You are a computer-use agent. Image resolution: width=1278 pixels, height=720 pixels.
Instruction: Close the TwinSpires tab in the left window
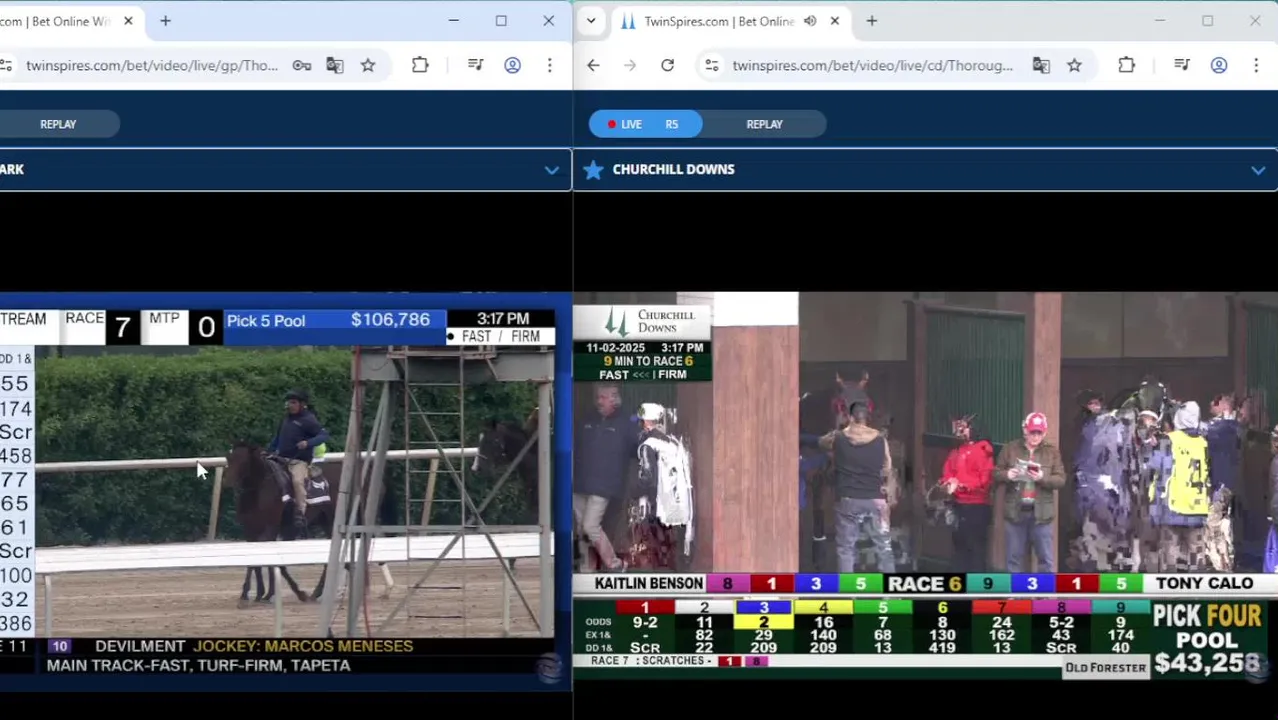[128, 21]
